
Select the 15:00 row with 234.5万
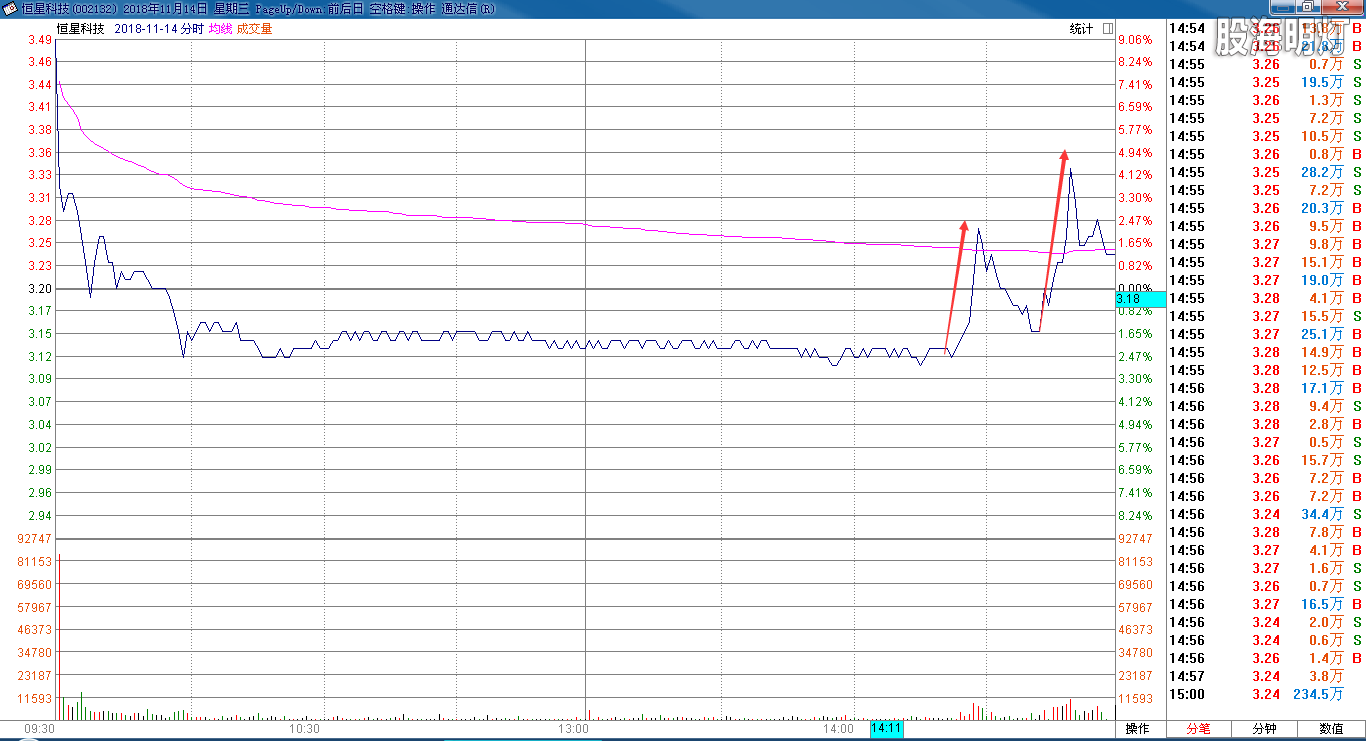click(x=1266, y=694)
